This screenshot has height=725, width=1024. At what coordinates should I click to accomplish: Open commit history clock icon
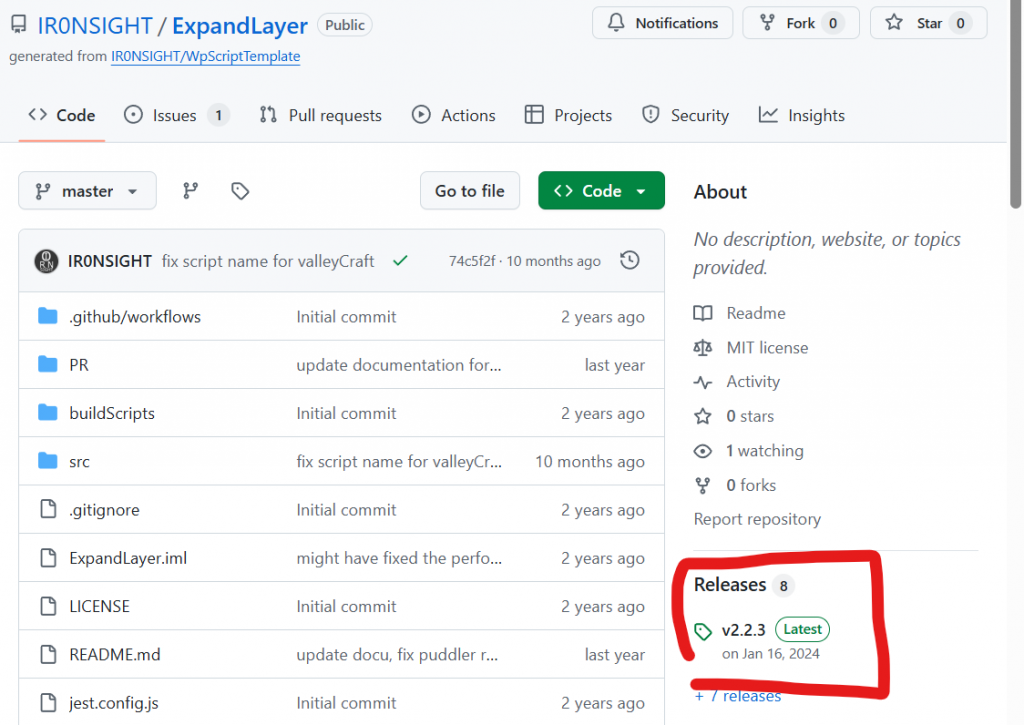629,261
